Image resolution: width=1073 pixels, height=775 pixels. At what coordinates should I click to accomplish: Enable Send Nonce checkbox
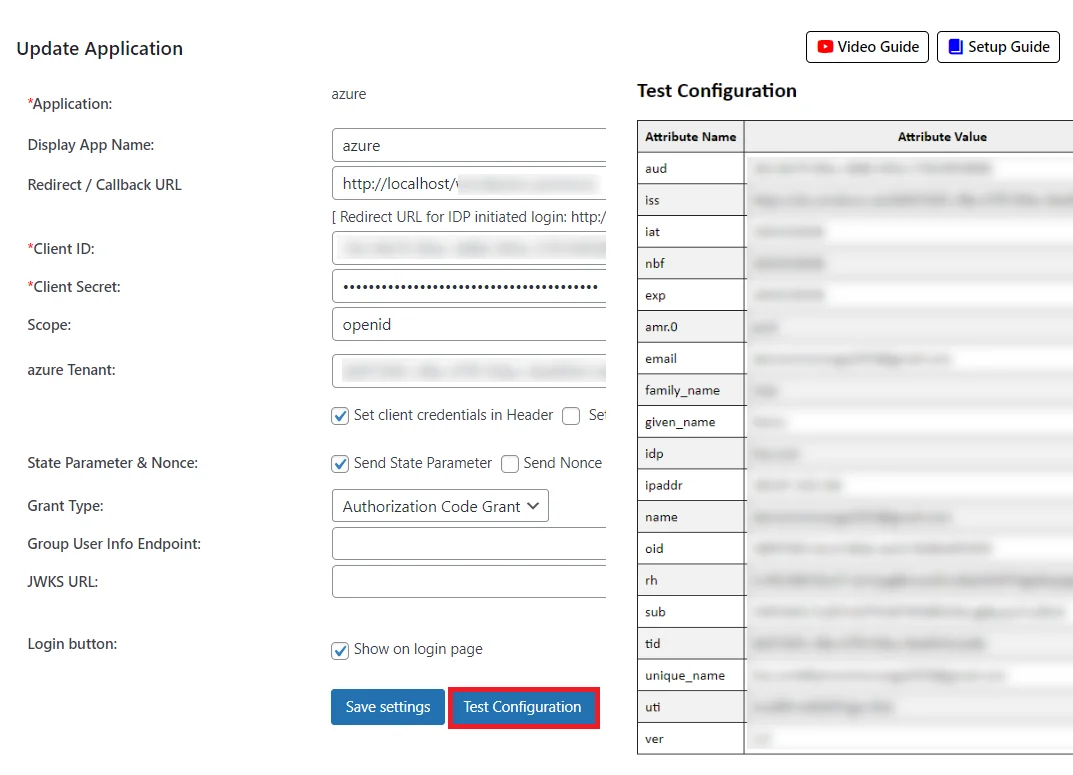(510, 464)
